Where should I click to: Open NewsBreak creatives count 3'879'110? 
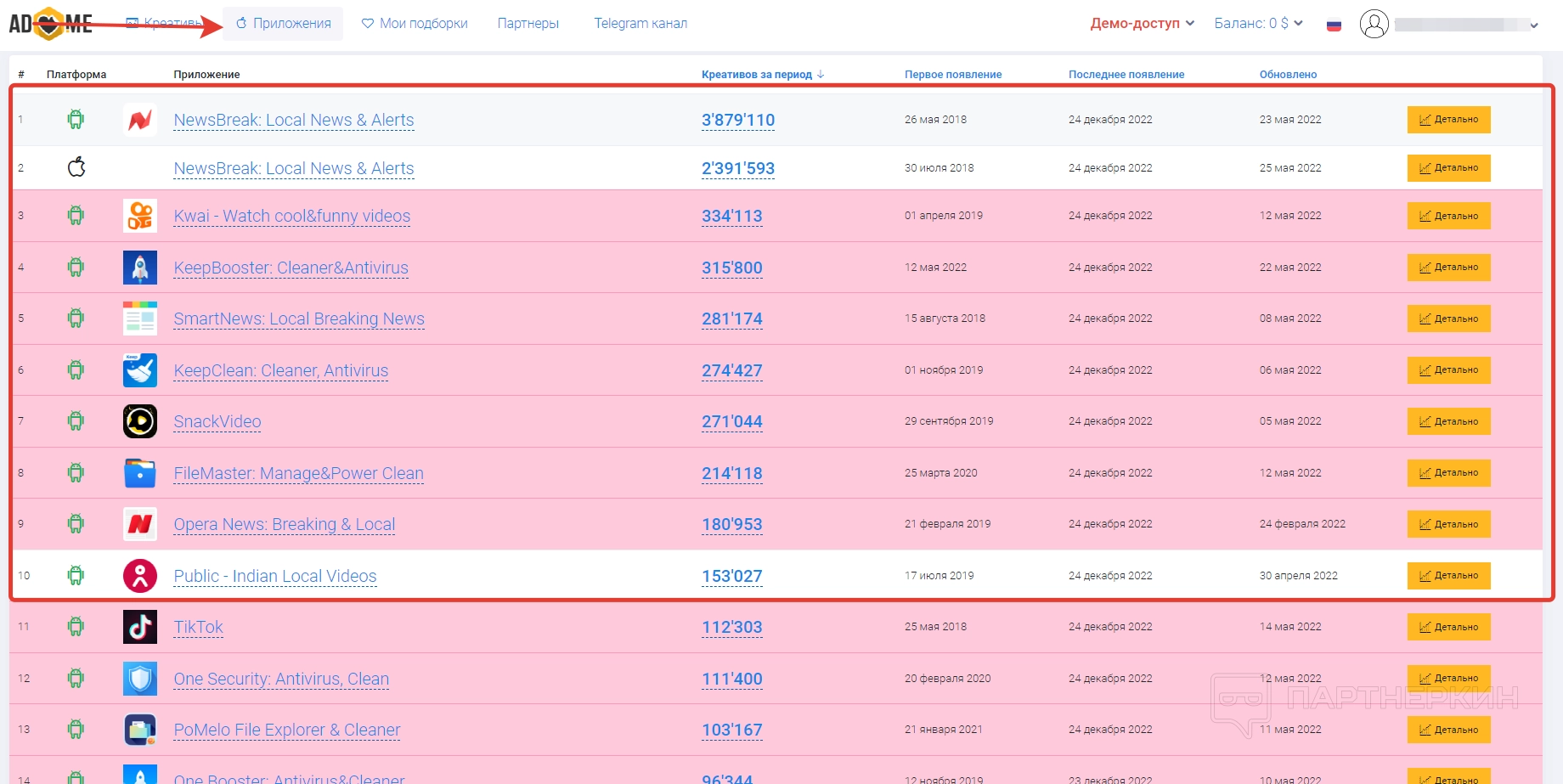(x=737, y=120)
